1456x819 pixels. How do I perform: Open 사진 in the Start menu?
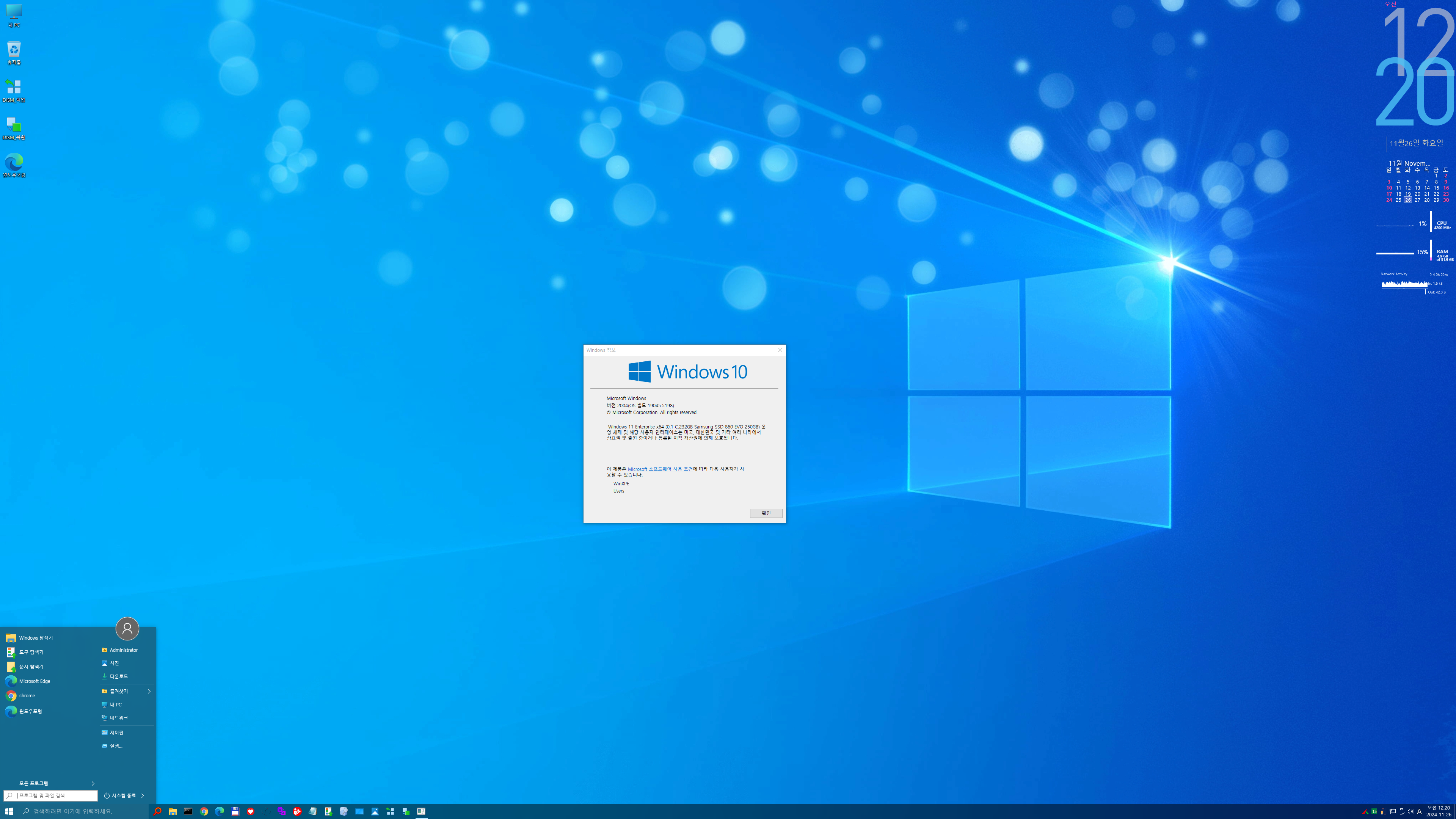click(x=127, y=663)
